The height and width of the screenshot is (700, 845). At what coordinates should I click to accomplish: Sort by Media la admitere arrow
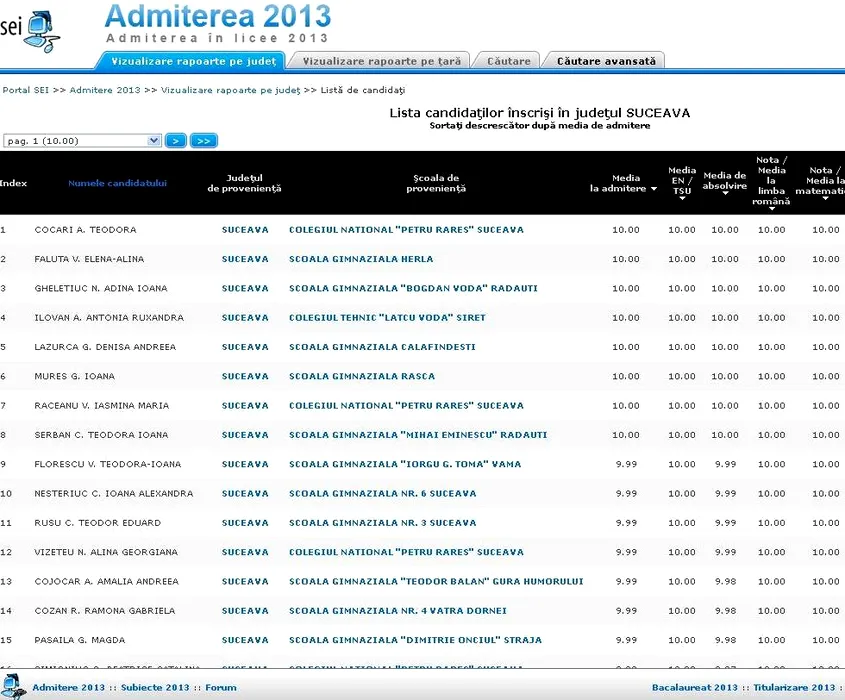[x=654, y=189]
